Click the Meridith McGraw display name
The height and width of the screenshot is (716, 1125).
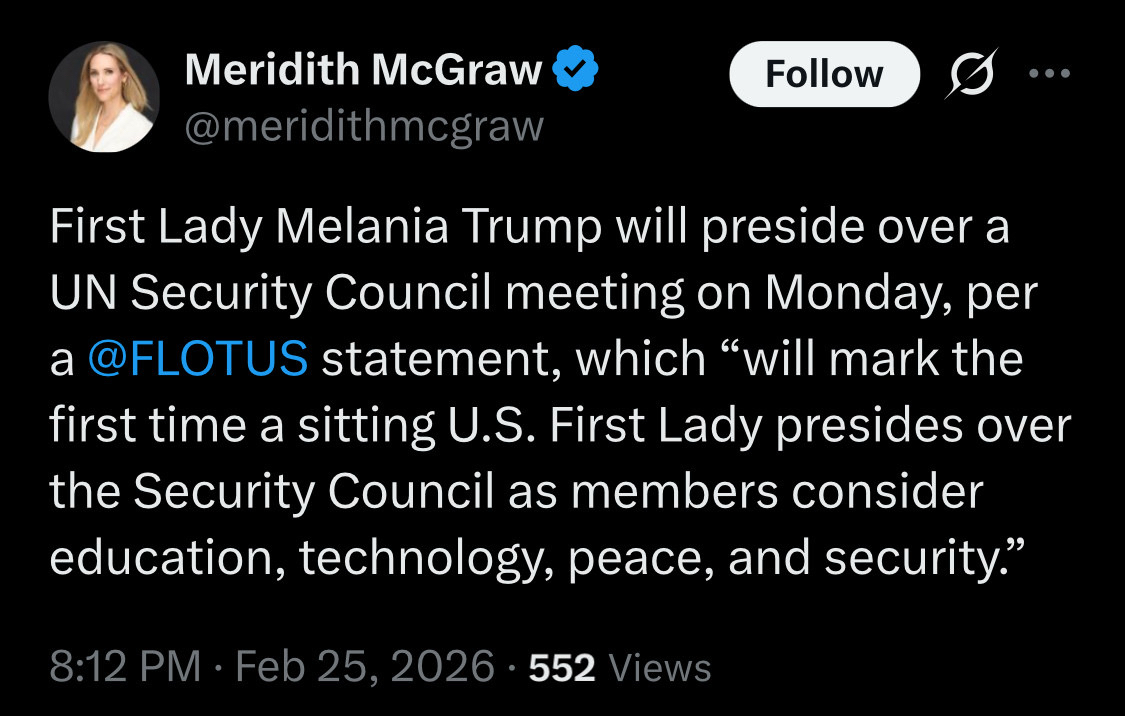point(364,69)
